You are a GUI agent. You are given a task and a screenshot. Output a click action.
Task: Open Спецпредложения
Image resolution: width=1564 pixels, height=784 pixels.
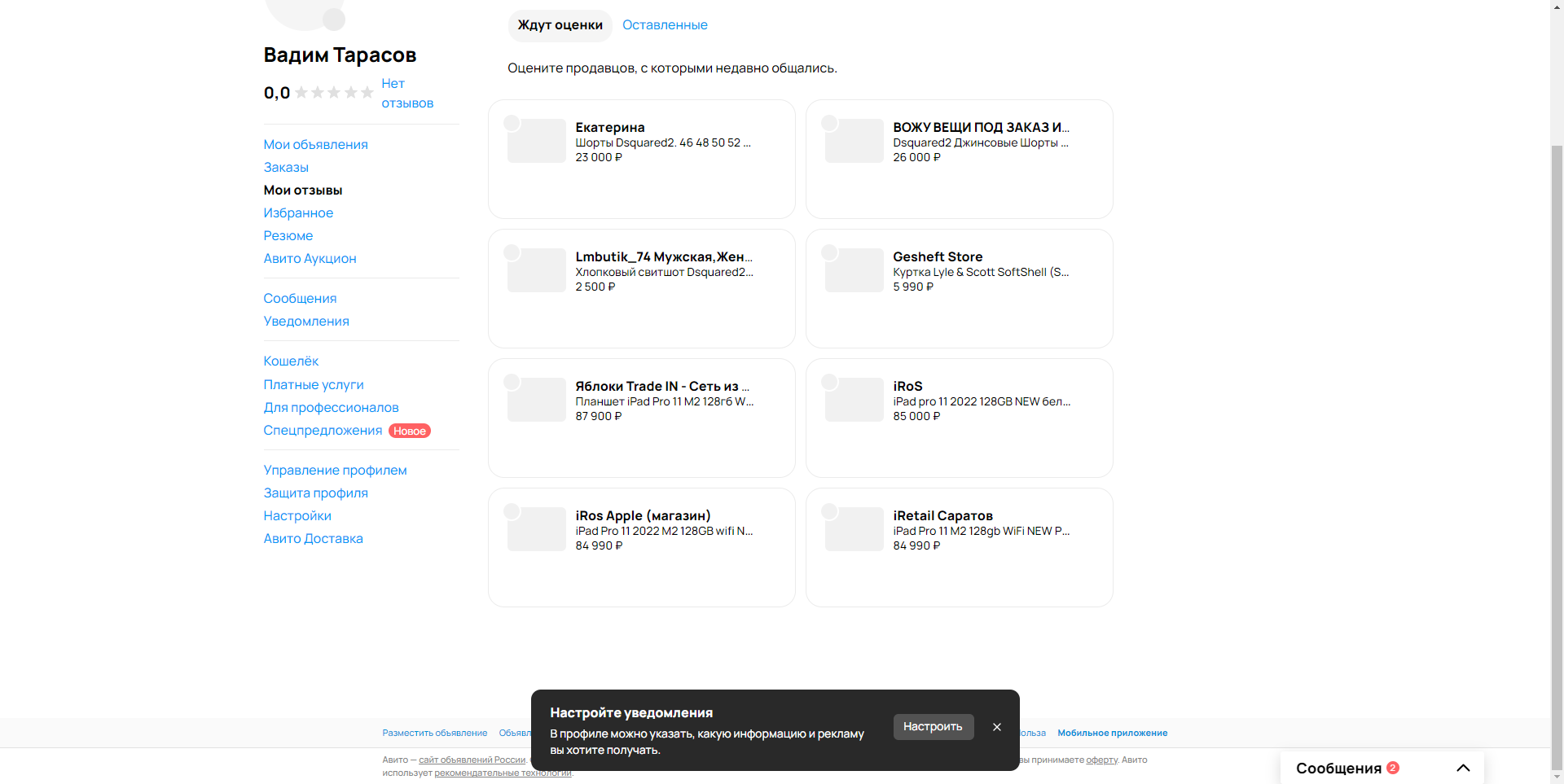323,430
